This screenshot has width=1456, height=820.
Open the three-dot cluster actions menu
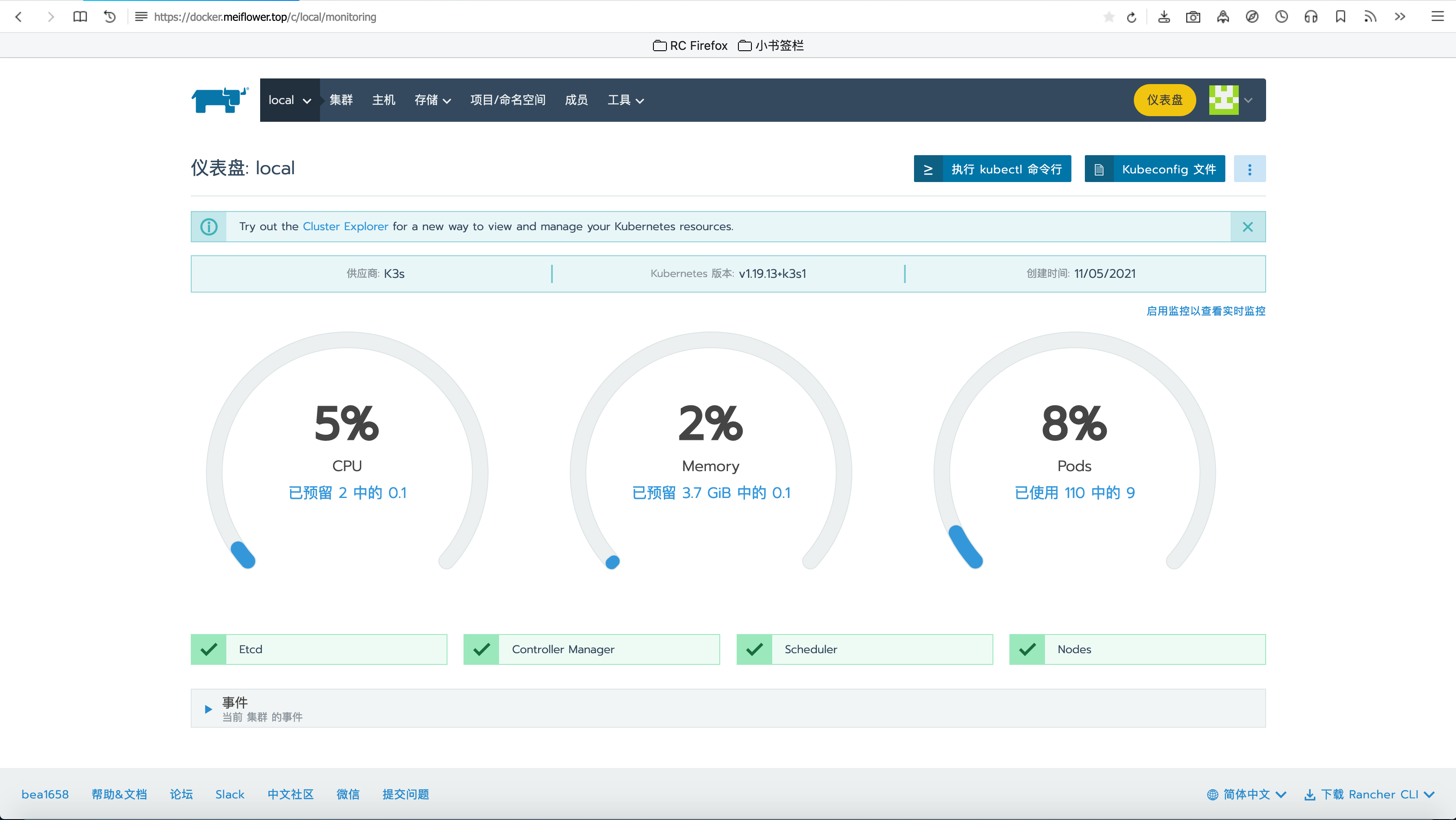click(x=1250, y=169)
